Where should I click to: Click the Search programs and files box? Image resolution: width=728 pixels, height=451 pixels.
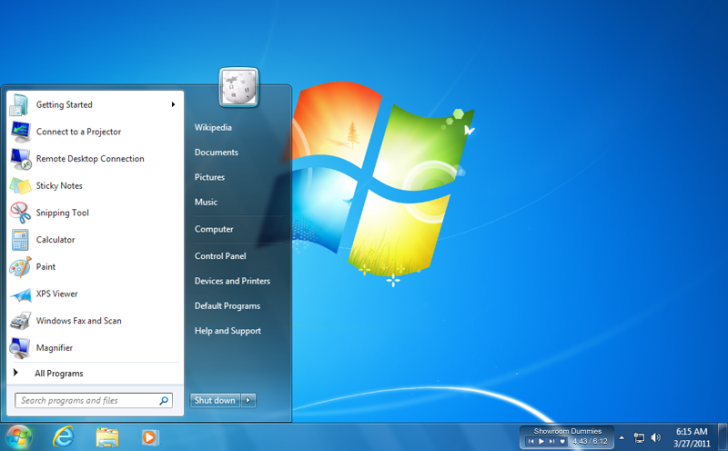(88, 400)
